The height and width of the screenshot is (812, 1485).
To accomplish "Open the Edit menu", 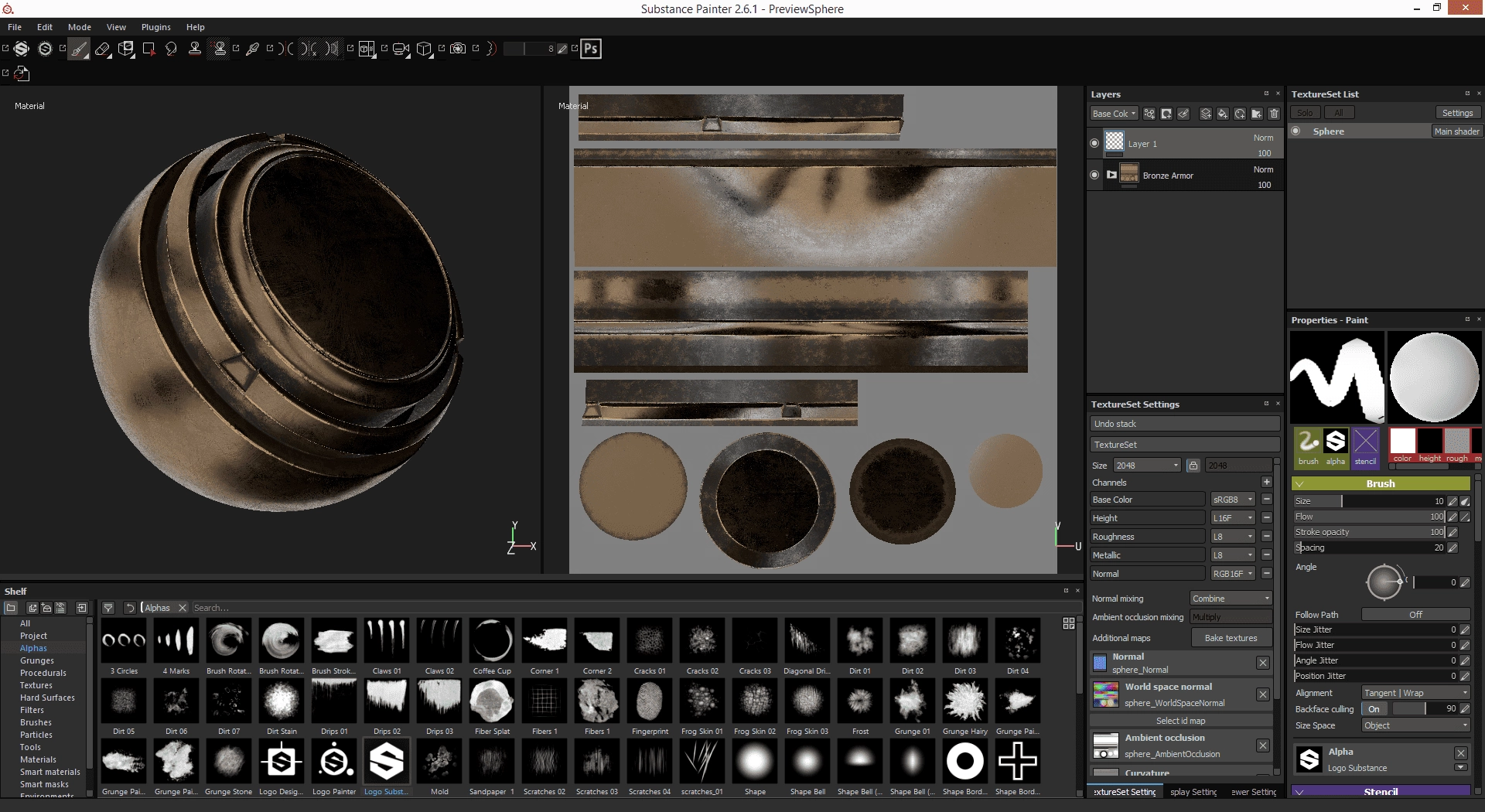I will (45, 27).
